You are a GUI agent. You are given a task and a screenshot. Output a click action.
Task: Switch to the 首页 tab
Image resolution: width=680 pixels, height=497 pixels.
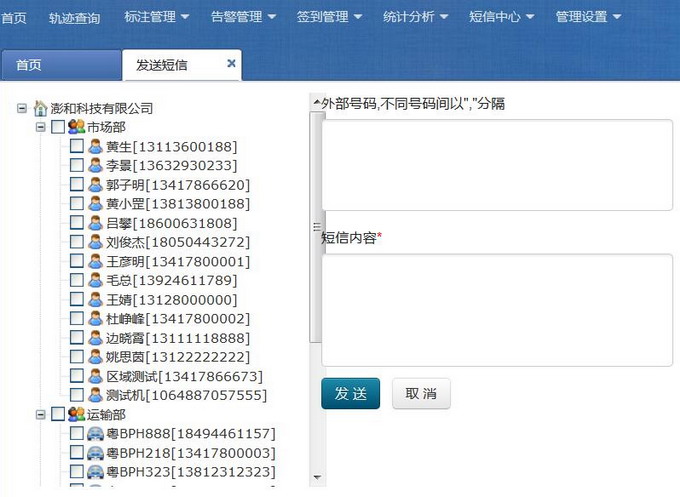click(29, 65)
